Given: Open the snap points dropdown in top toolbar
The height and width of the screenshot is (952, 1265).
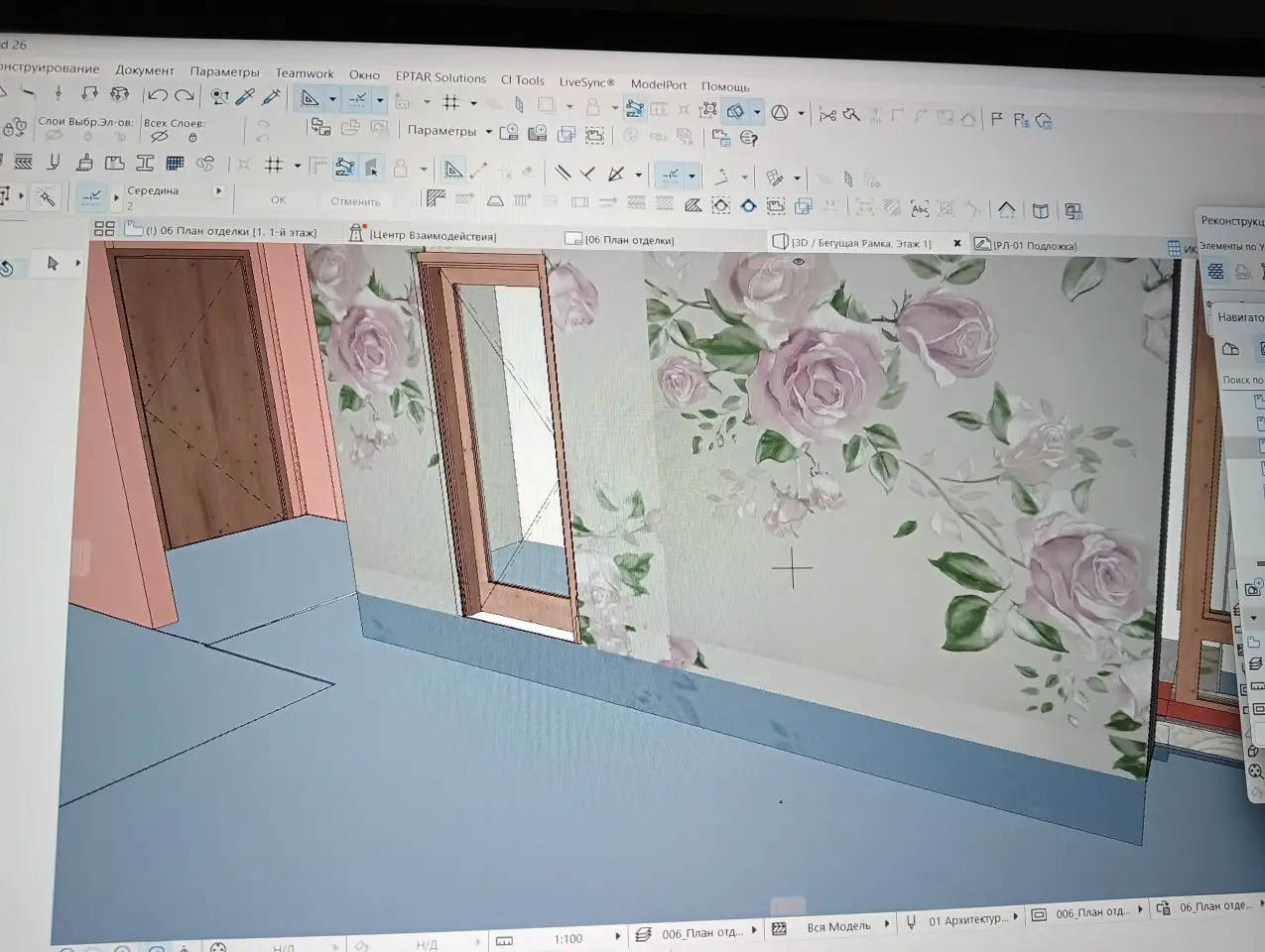Looking at the screenshot, I should point(379,100).
